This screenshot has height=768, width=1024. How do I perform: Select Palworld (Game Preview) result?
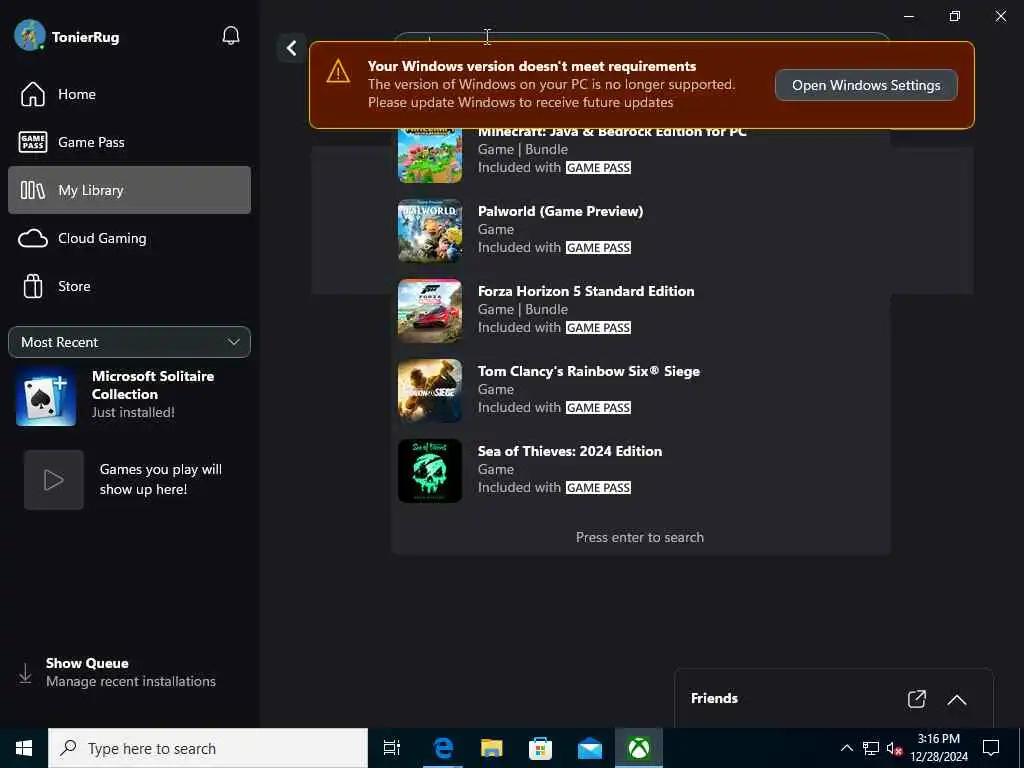[641, 231]
